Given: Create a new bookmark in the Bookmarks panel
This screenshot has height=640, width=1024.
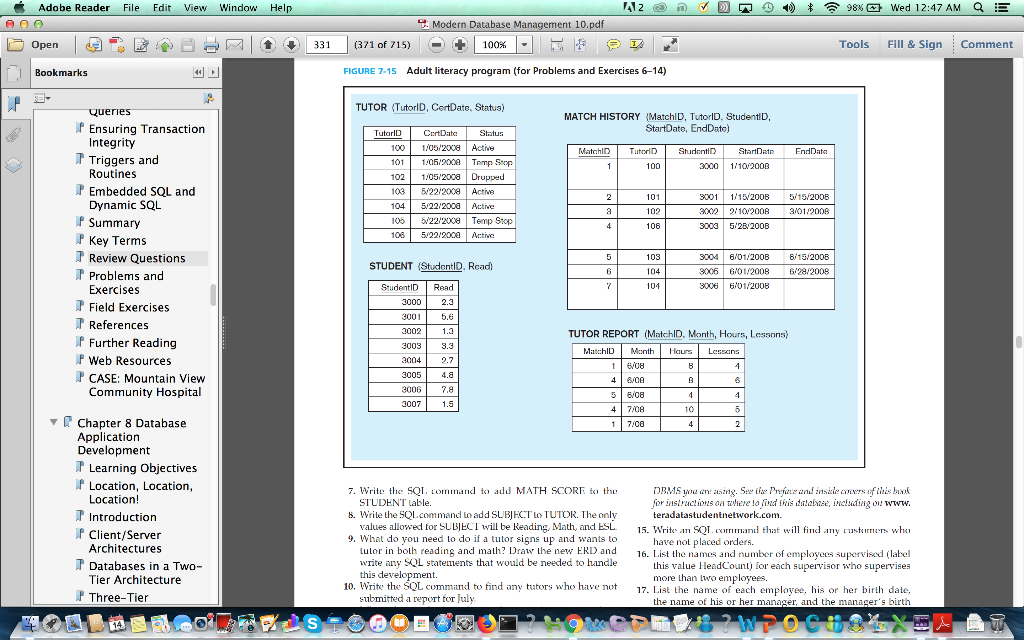Looking at the screenshot, I should [208, 97].
